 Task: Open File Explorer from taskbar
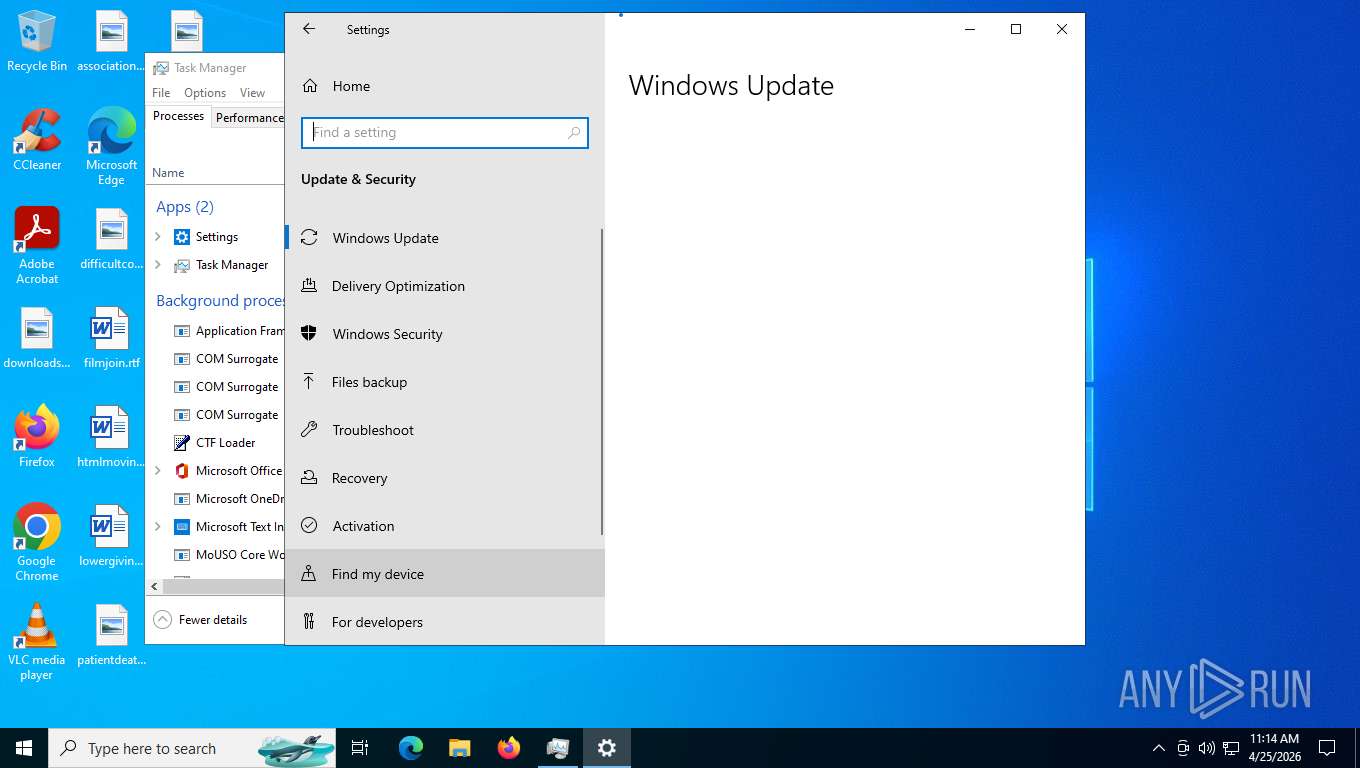[x=459, y=748]
